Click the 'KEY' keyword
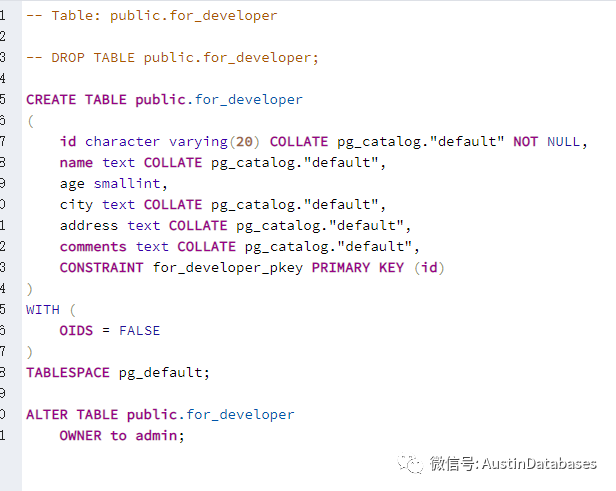This screenshot has width=616, height=491. click(391, 267)
